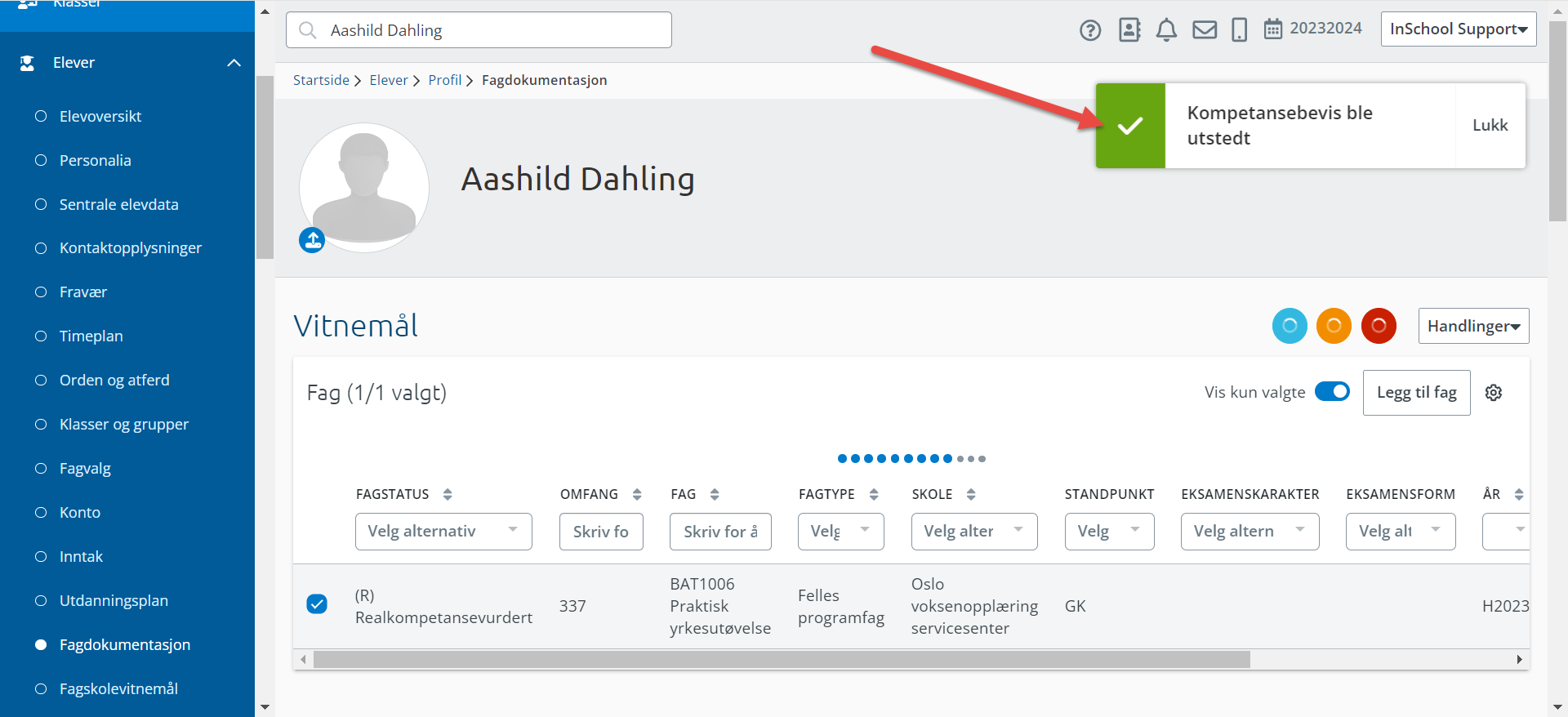Open notifications bell icon
Screen dimensions: 1568x717
(x=1166, y=30)
